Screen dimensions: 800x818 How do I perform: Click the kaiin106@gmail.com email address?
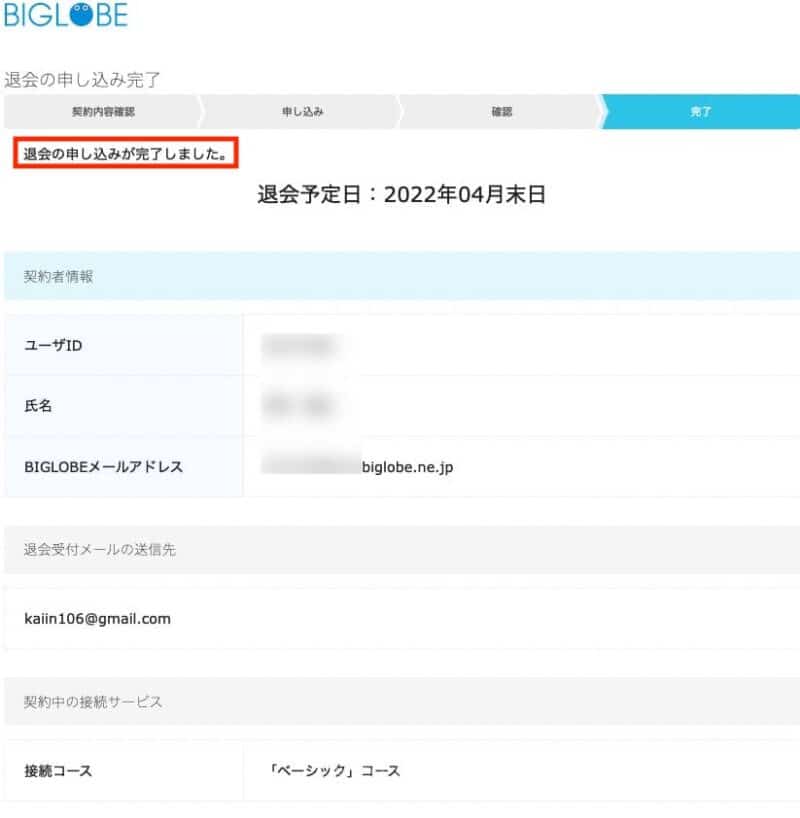pos(97,618)
